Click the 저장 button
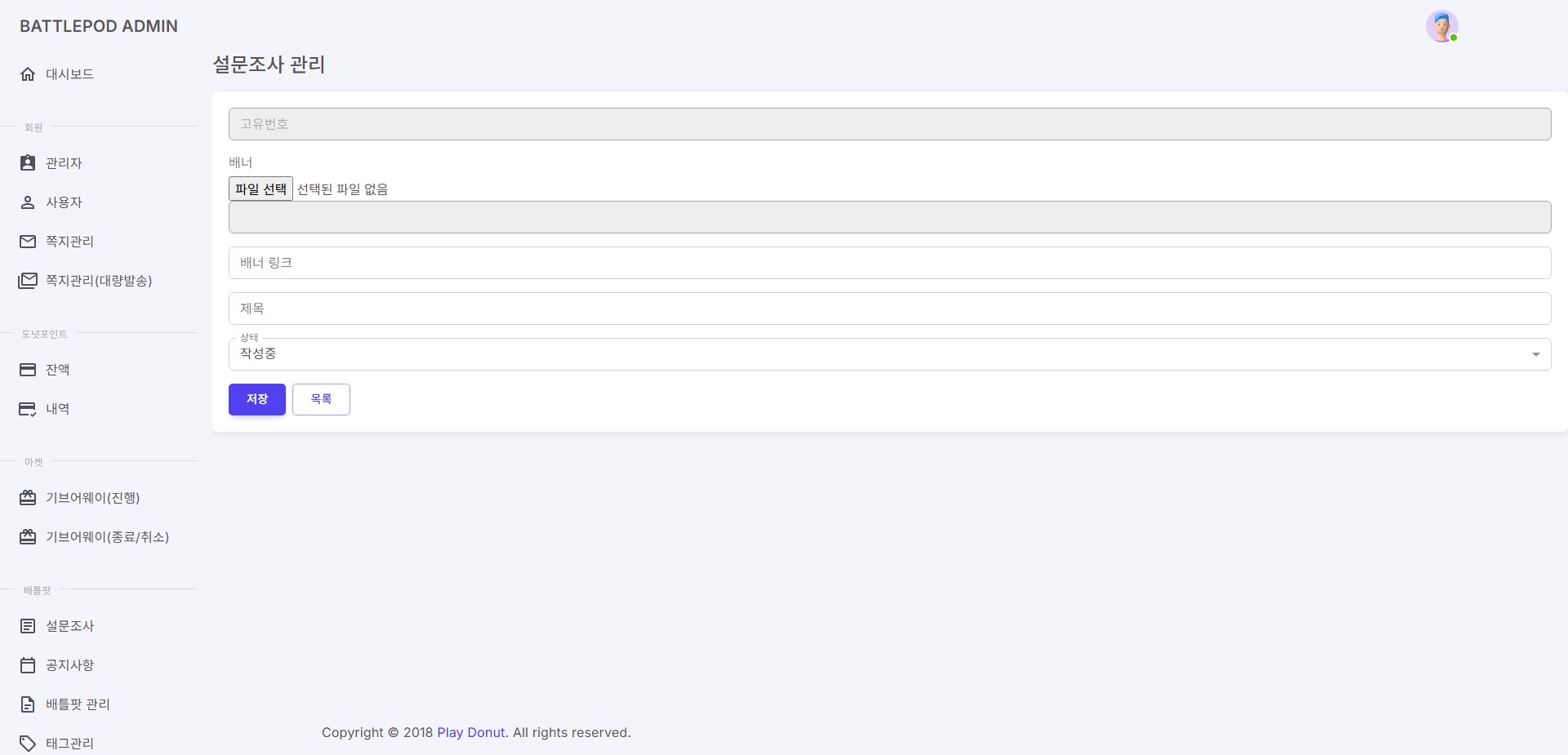The height and width of the screenshot is (755, 1568). coord(257,399)
